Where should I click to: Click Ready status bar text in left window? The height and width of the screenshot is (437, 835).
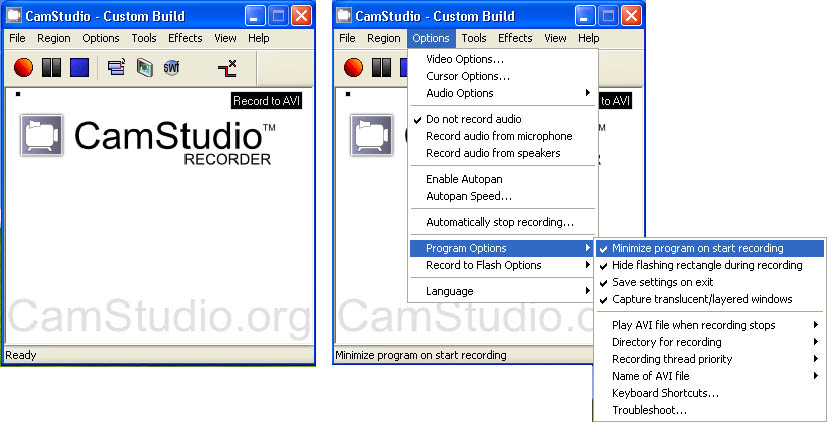point(21,355)
